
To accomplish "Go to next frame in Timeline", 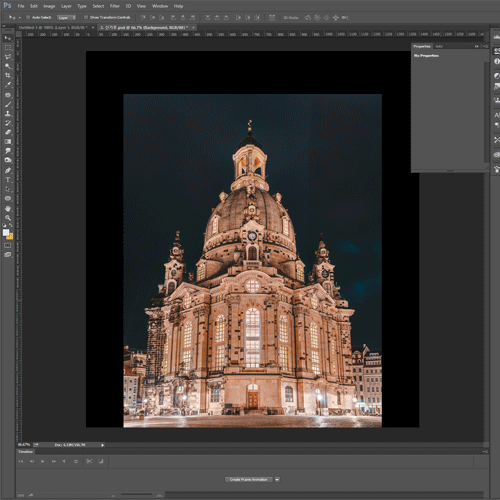I will 53,461.
